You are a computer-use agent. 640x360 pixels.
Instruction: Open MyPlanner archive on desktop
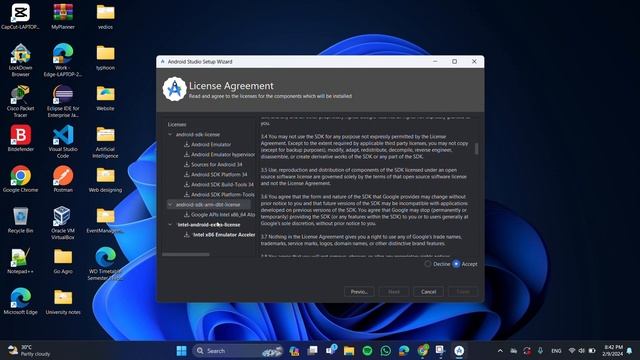point(63,16)
